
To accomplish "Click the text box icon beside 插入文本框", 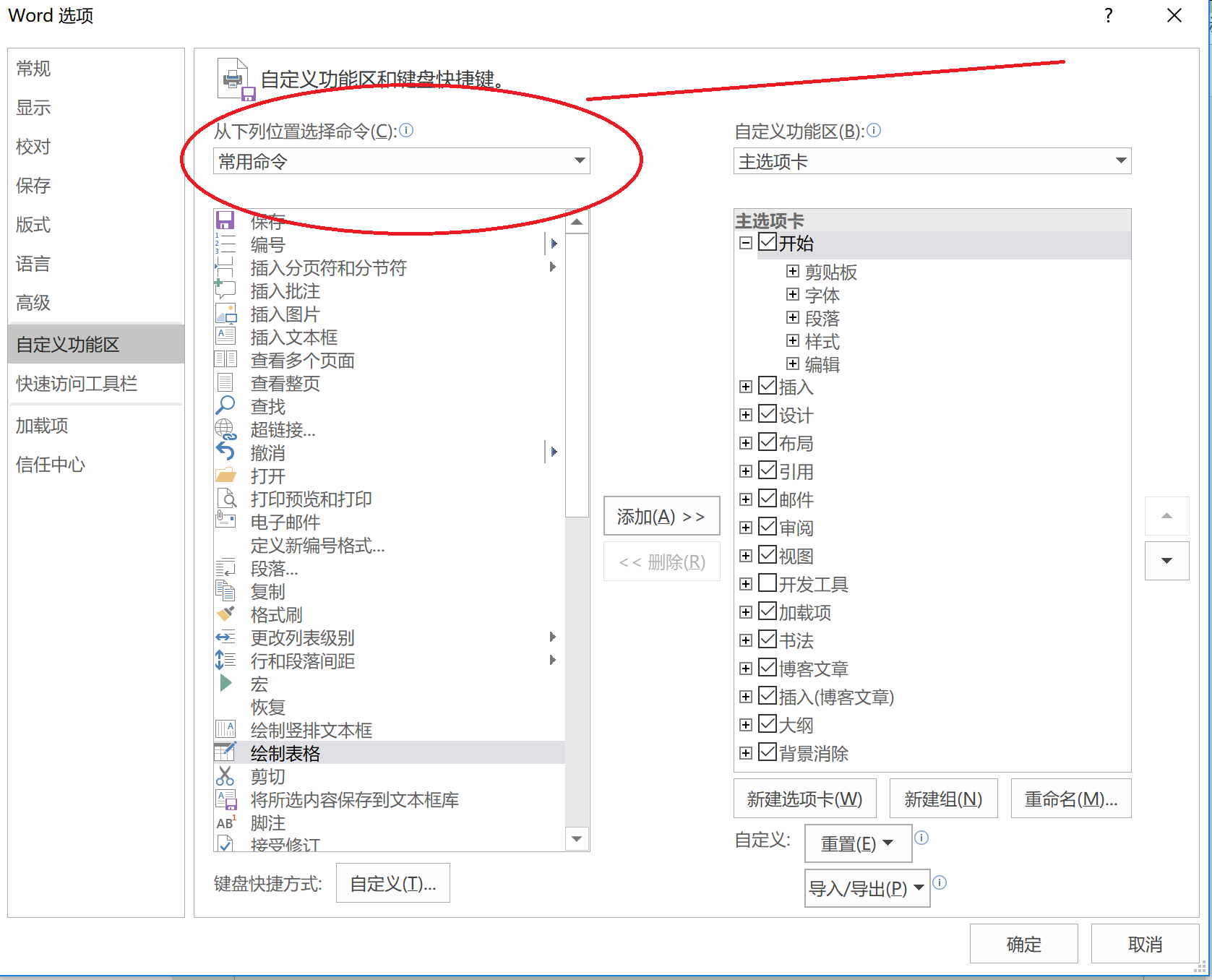I will pyautogui.click(x=225, y=336).
